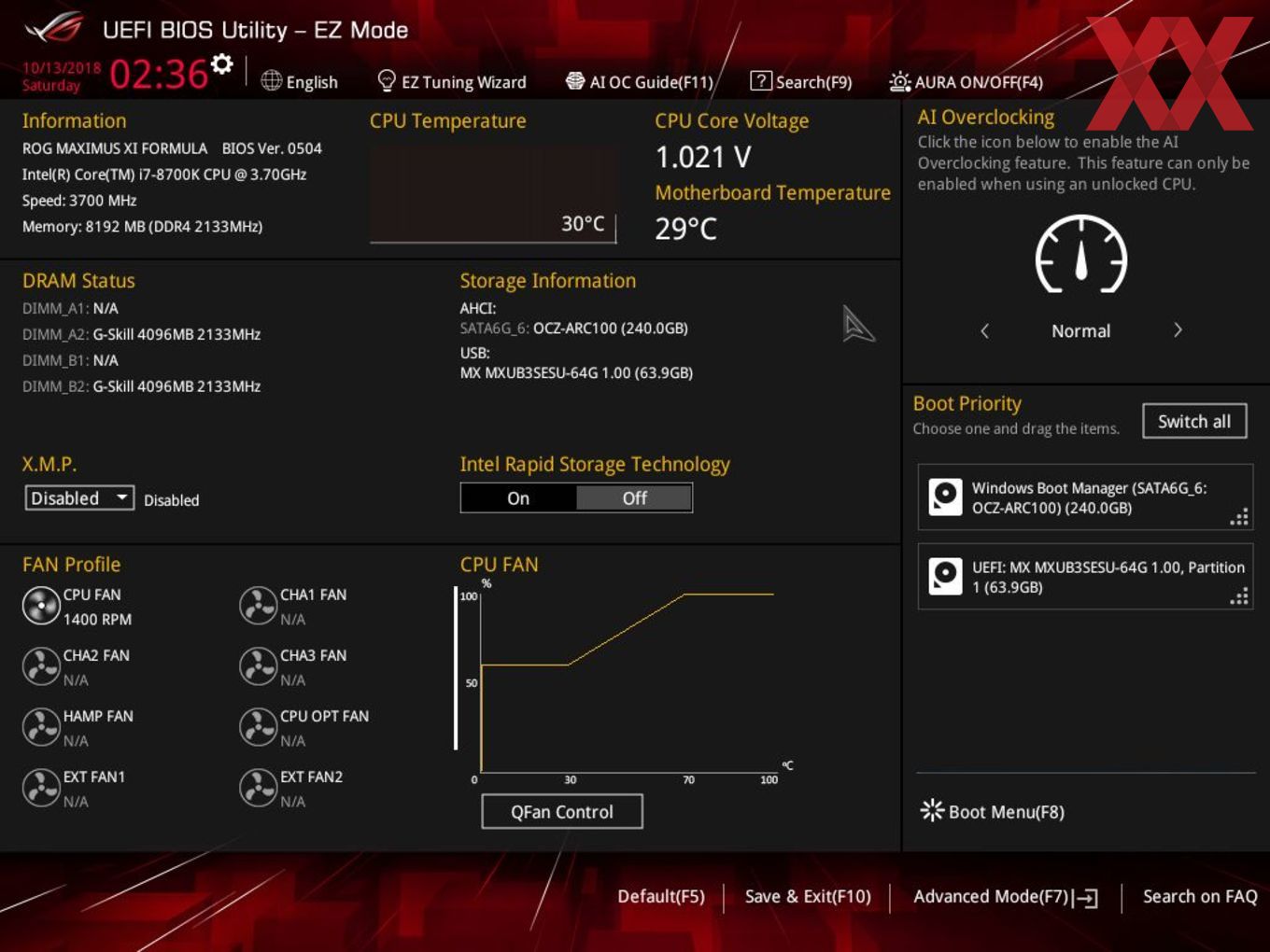Click the EXT FAN2 fan icon
1270x952 pixels.
tap(258, 788)
